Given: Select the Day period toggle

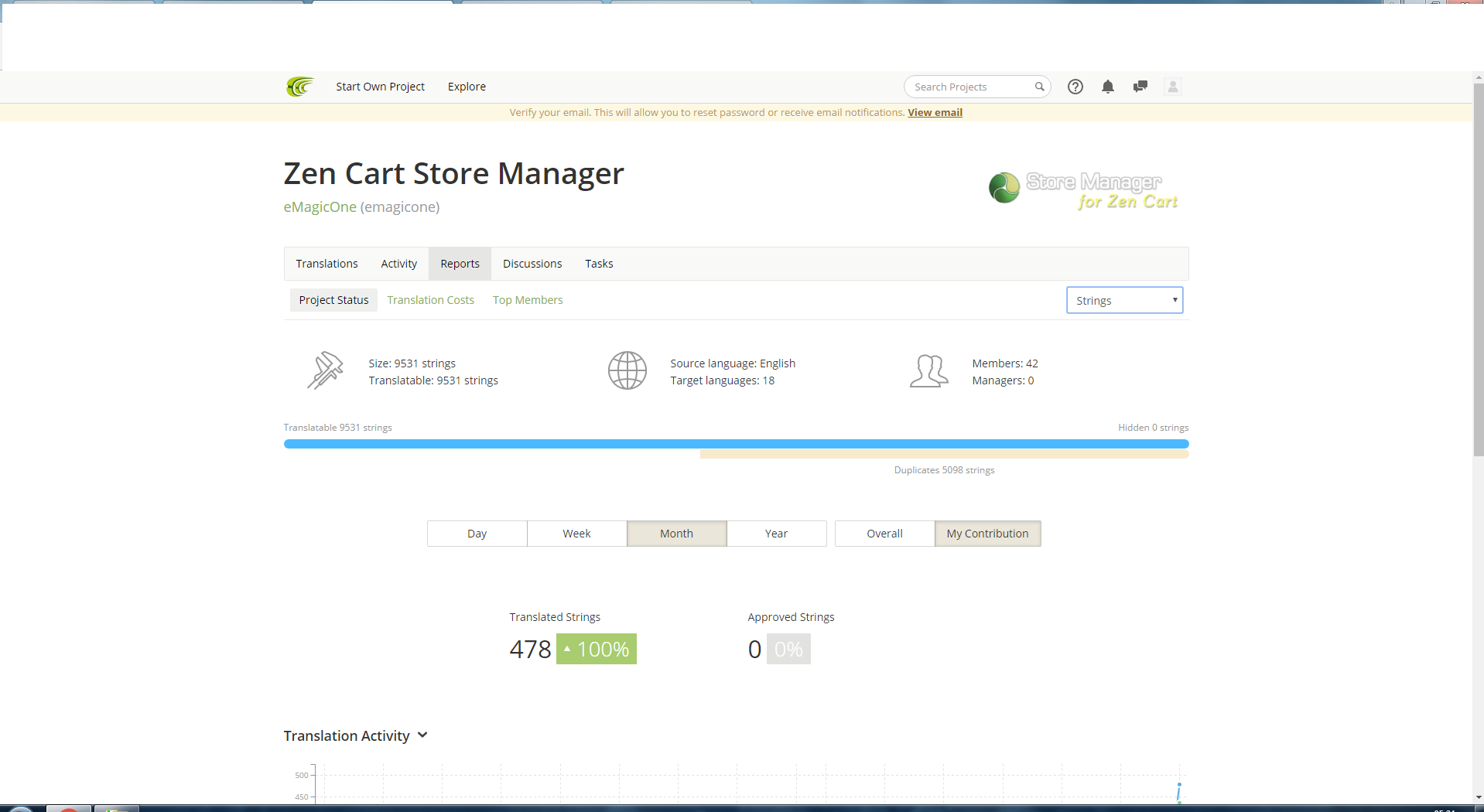Looking at the screenshot, I should click(x=477, y=534).
